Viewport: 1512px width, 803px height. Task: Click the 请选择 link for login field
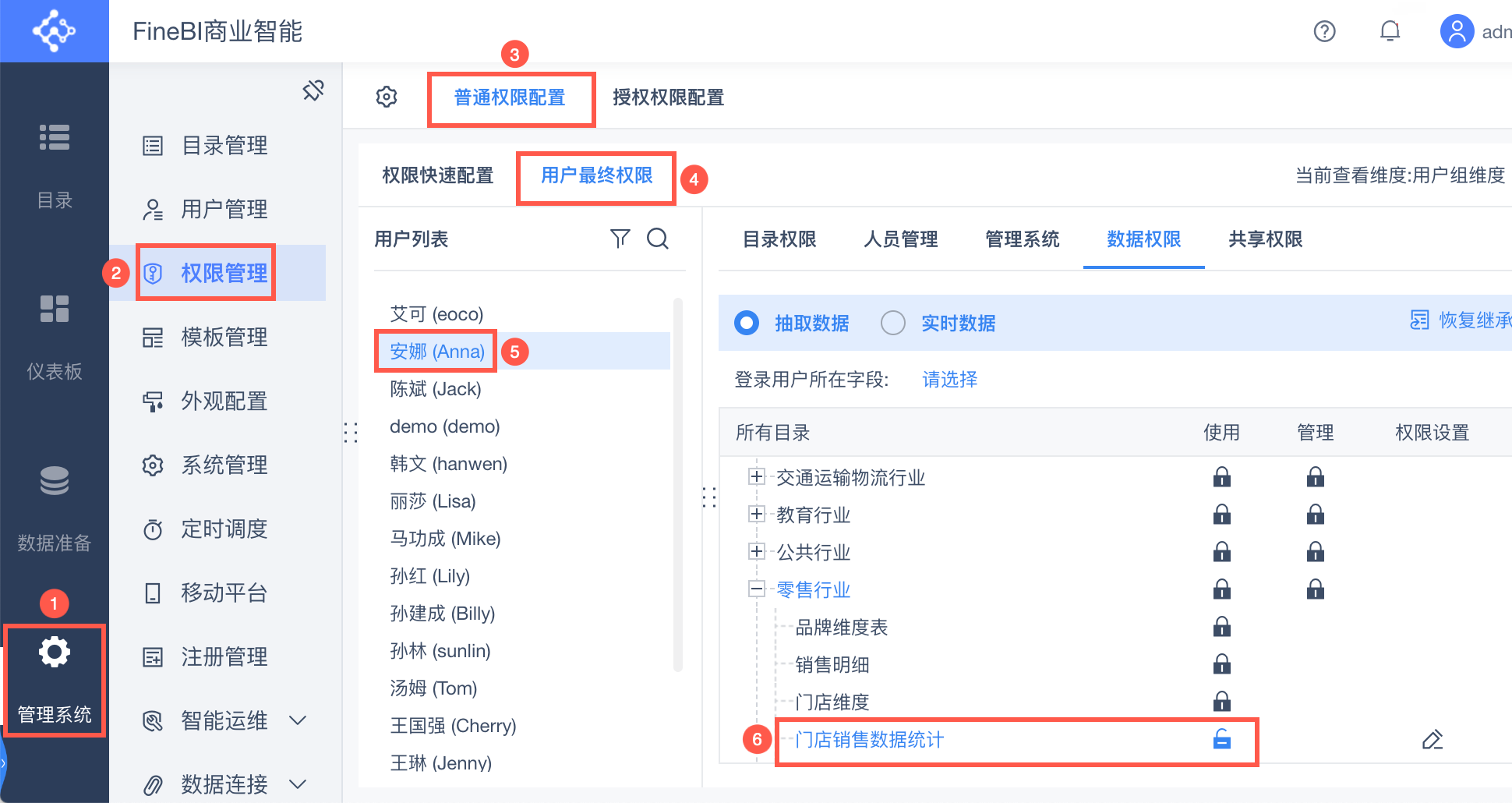949,380
